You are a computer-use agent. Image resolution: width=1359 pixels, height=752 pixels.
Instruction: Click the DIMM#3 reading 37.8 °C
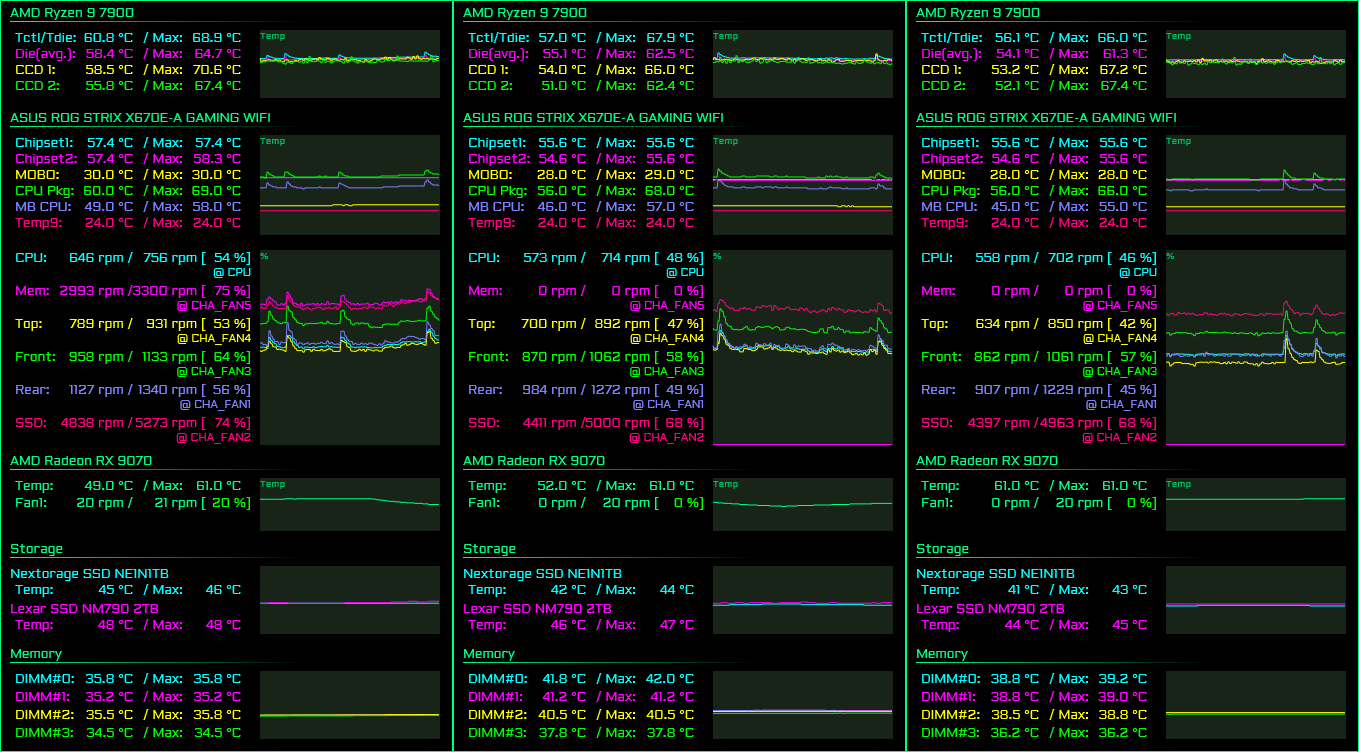(563, 733)
